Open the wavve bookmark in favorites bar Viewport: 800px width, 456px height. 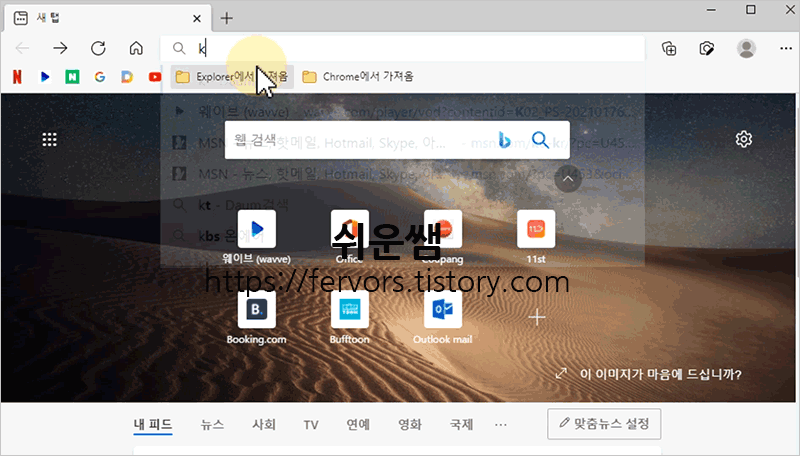point(45,77)
